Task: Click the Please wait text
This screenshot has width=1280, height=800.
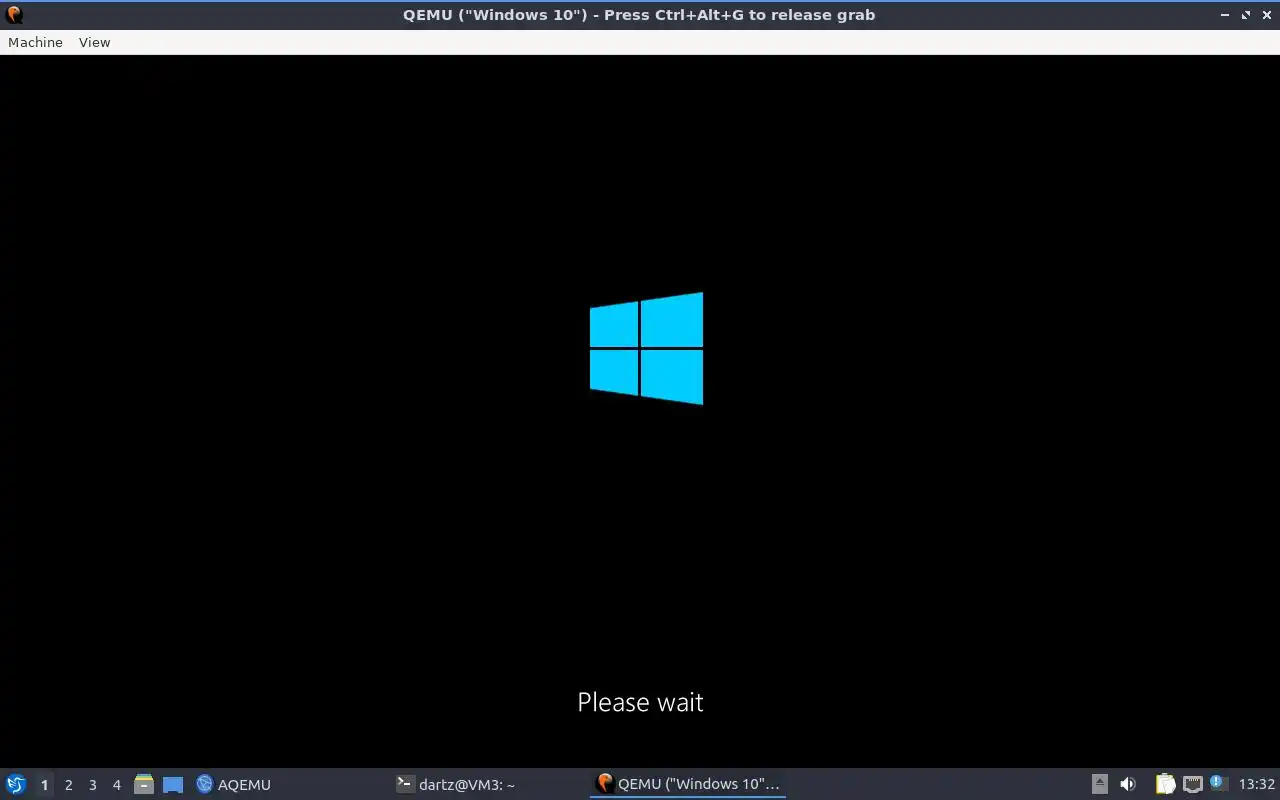Action: (x=640, y=702)
